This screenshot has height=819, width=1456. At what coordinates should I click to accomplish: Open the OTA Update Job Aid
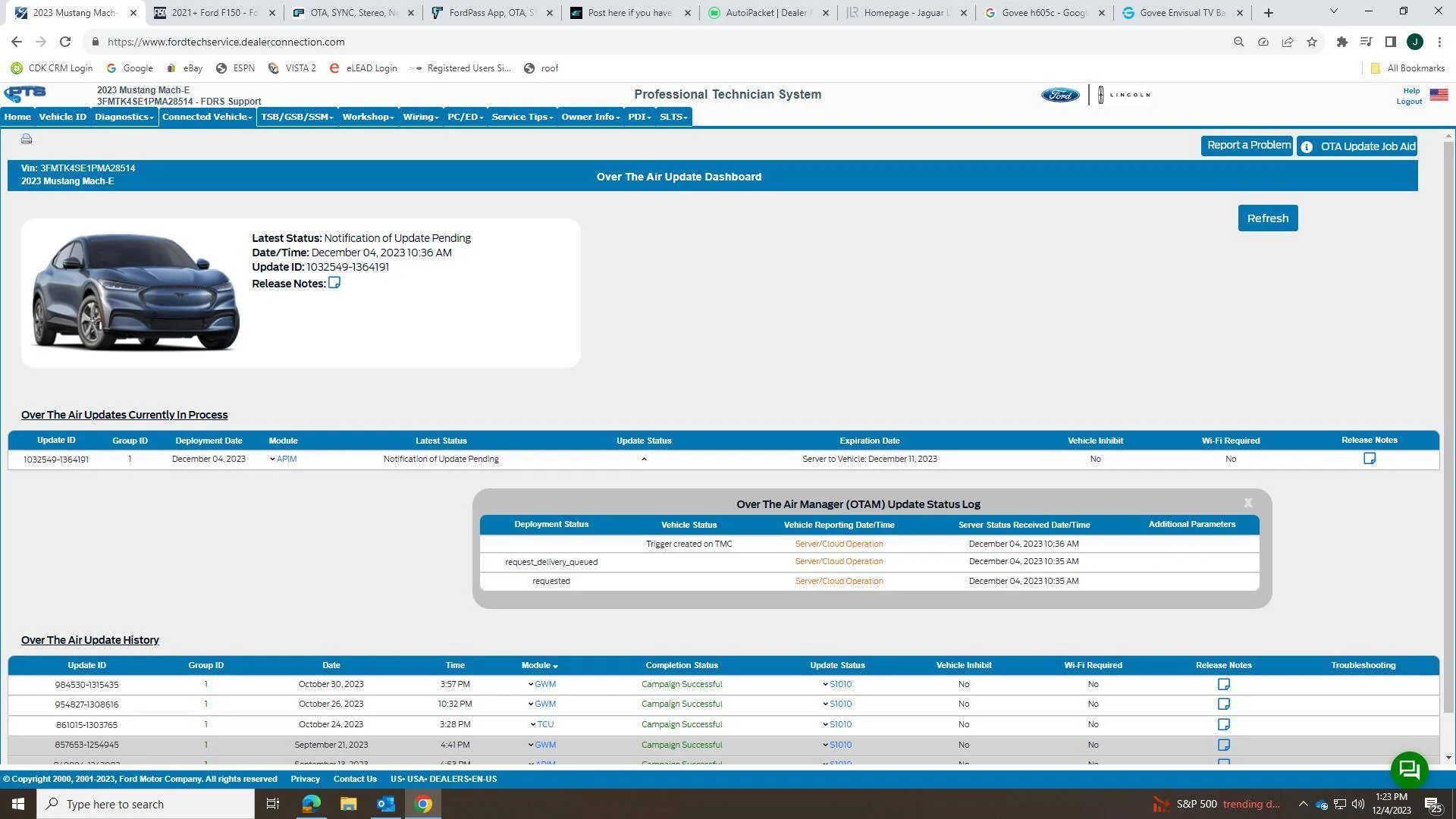(1357, 146)
